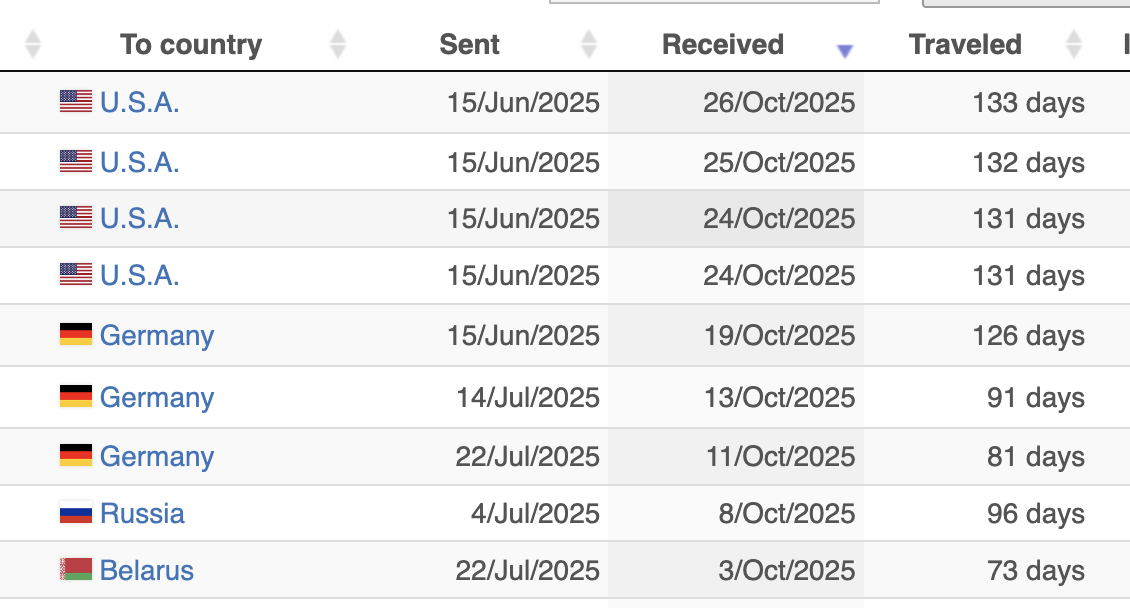The width and height of the screenshot is (1130, 608).
Task: Click the German flag in the 91 days row
Action: [76, 397]
